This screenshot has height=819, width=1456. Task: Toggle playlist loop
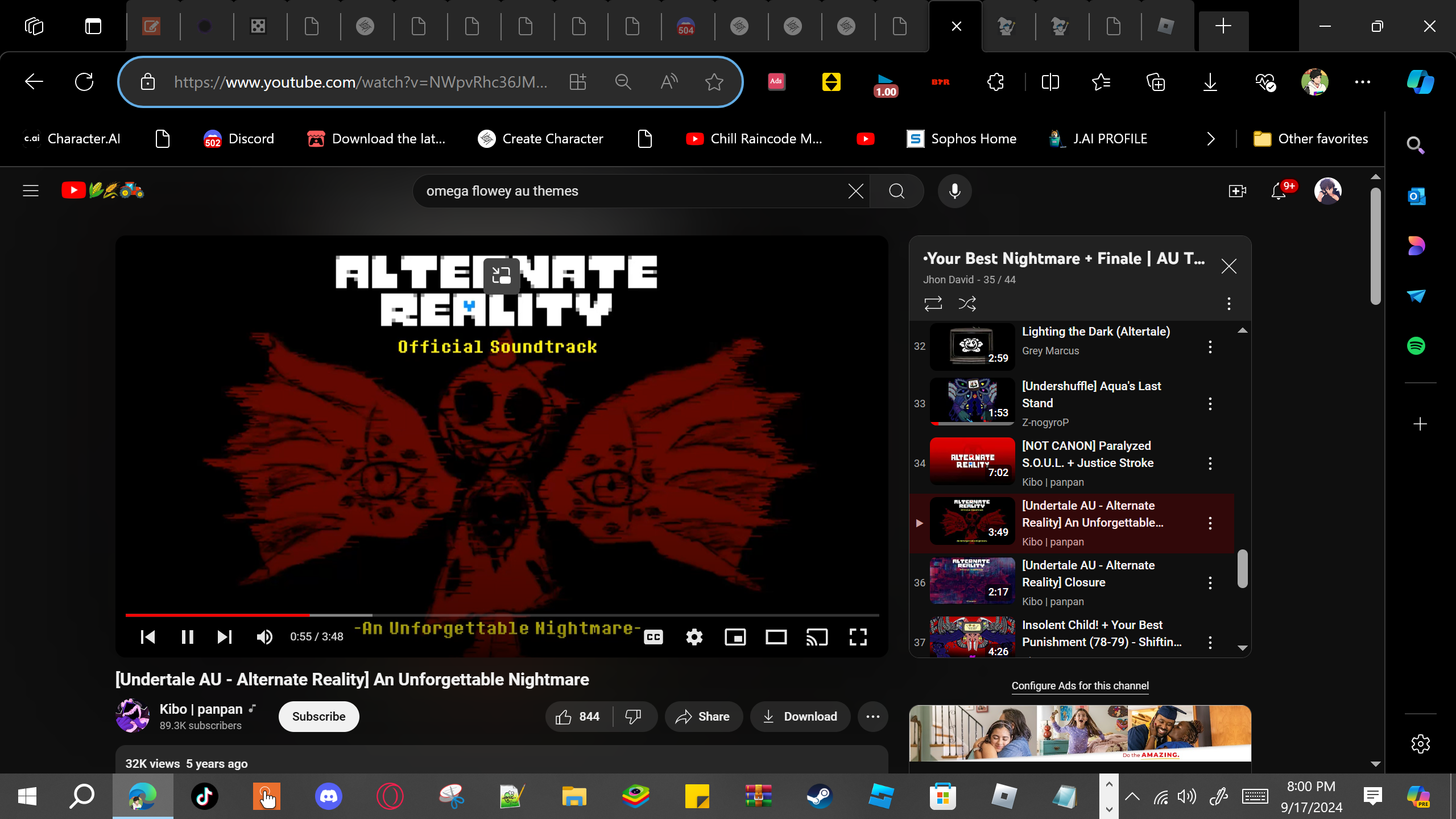click(933, 304)
